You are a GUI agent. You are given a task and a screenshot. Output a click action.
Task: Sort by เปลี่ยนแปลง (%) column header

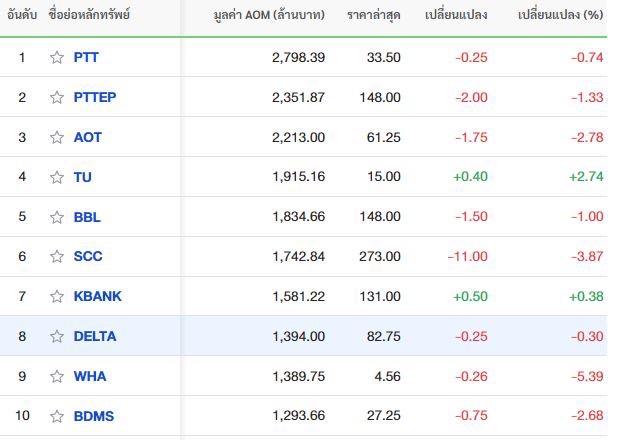(x=561, y=15)
